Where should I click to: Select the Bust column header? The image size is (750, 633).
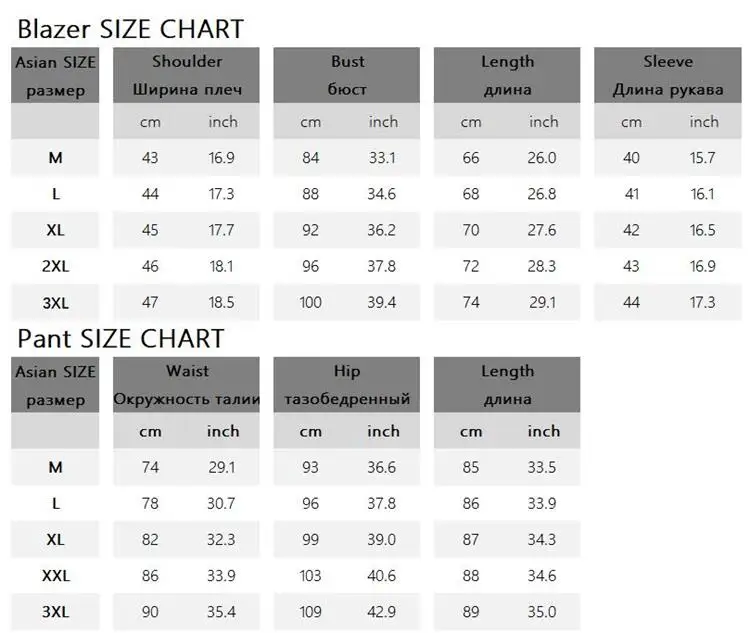tap(347, 75)
